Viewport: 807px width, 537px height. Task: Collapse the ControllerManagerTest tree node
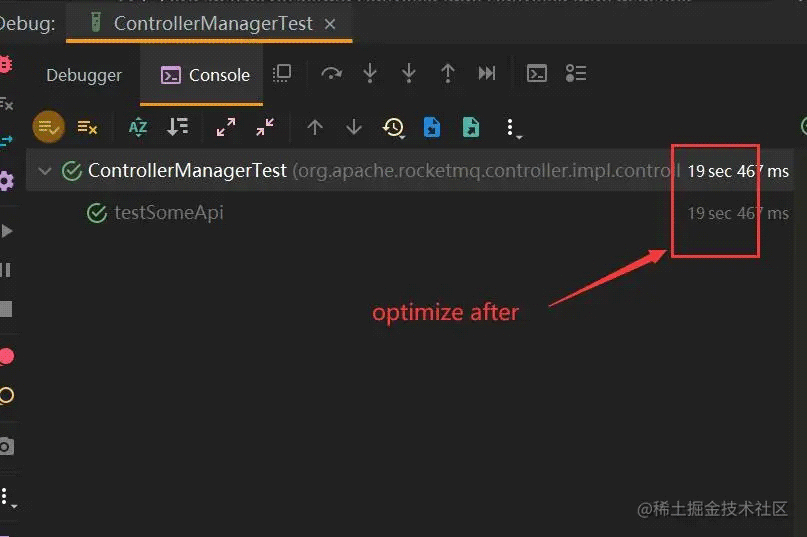[x=45, y=171]
